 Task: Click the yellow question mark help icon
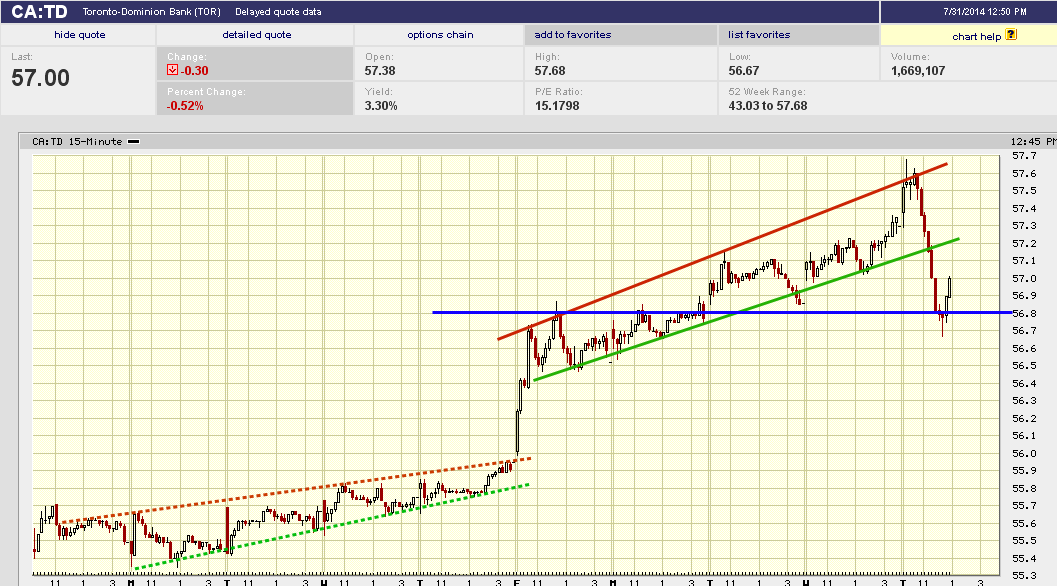(x=1010, y=34)
